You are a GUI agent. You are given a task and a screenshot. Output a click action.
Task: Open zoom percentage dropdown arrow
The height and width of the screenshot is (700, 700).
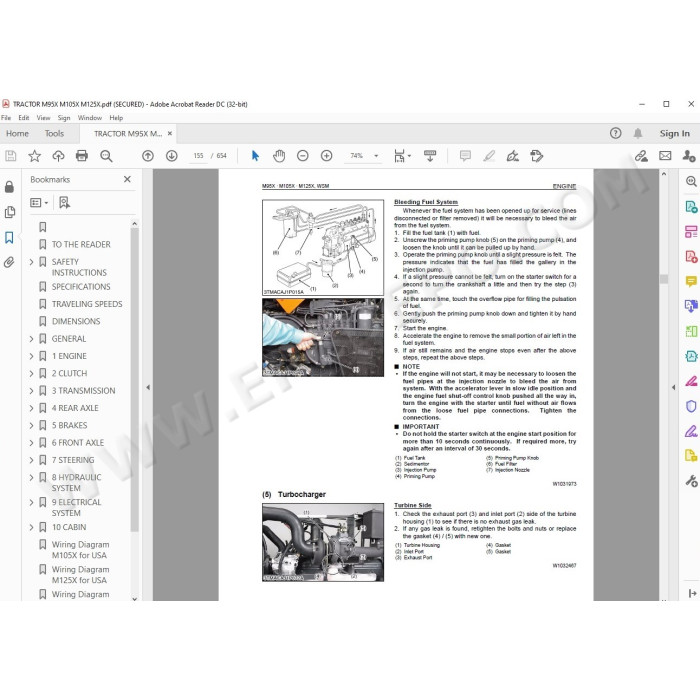[376, 156]
